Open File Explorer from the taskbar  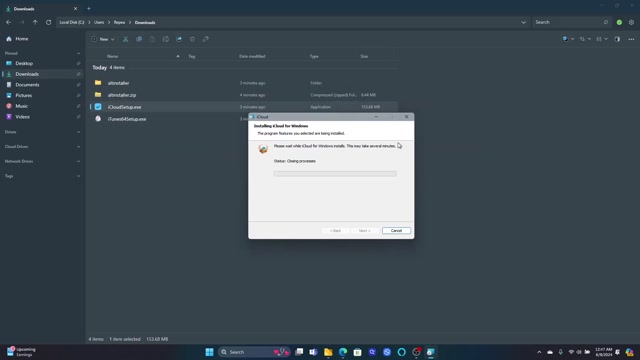(x=328, y=352)
